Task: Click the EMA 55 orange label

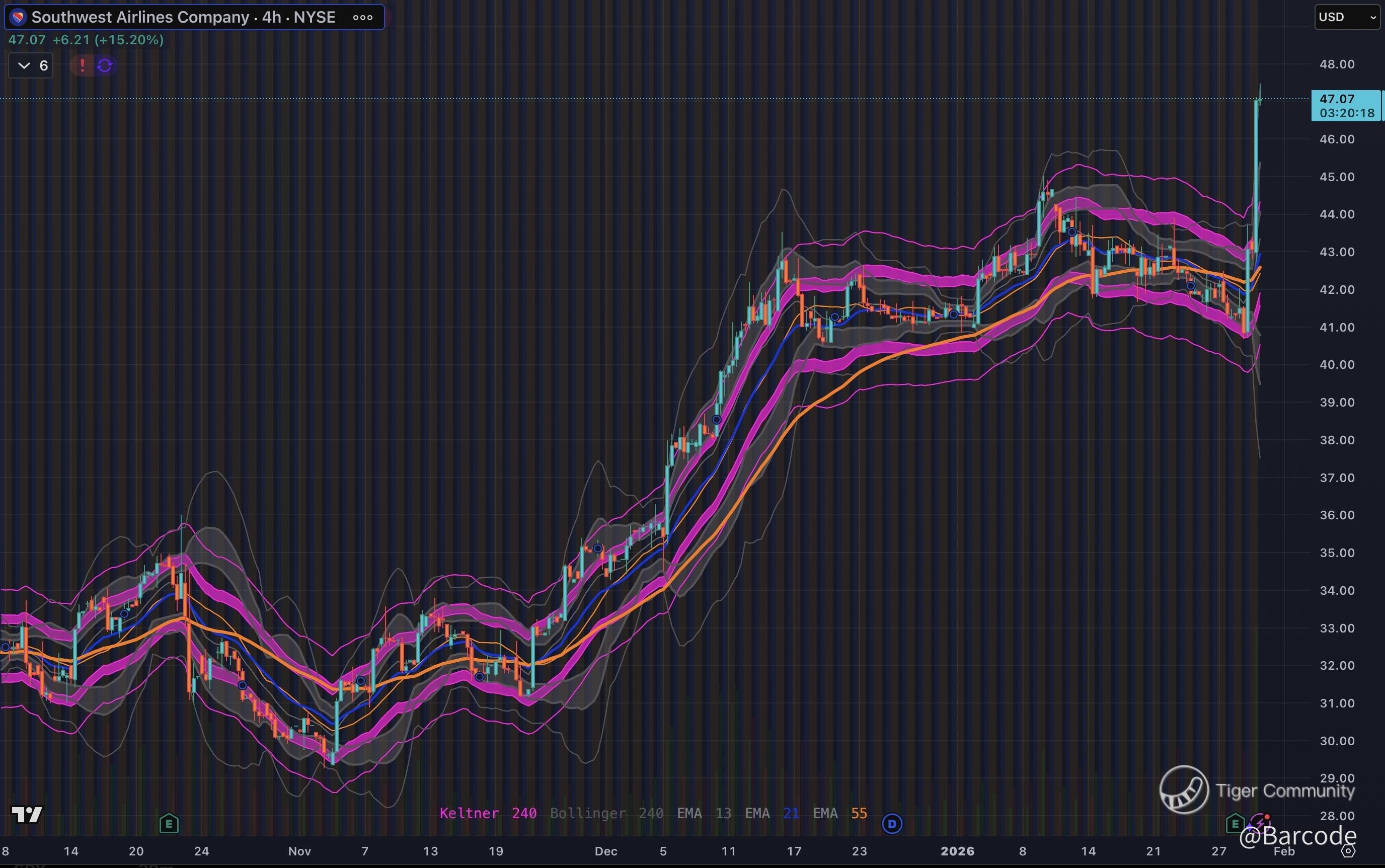Action: [839, 813]
